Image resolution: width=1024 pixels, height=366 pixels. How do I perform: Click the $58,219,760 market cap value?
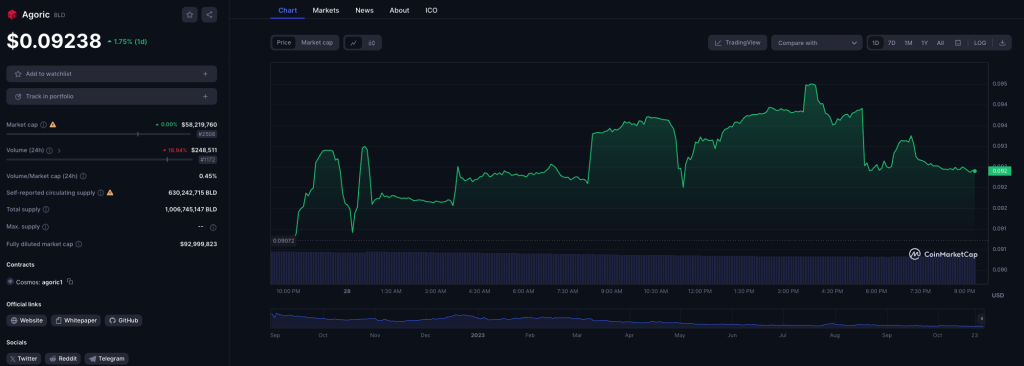(x=199, y=124)
